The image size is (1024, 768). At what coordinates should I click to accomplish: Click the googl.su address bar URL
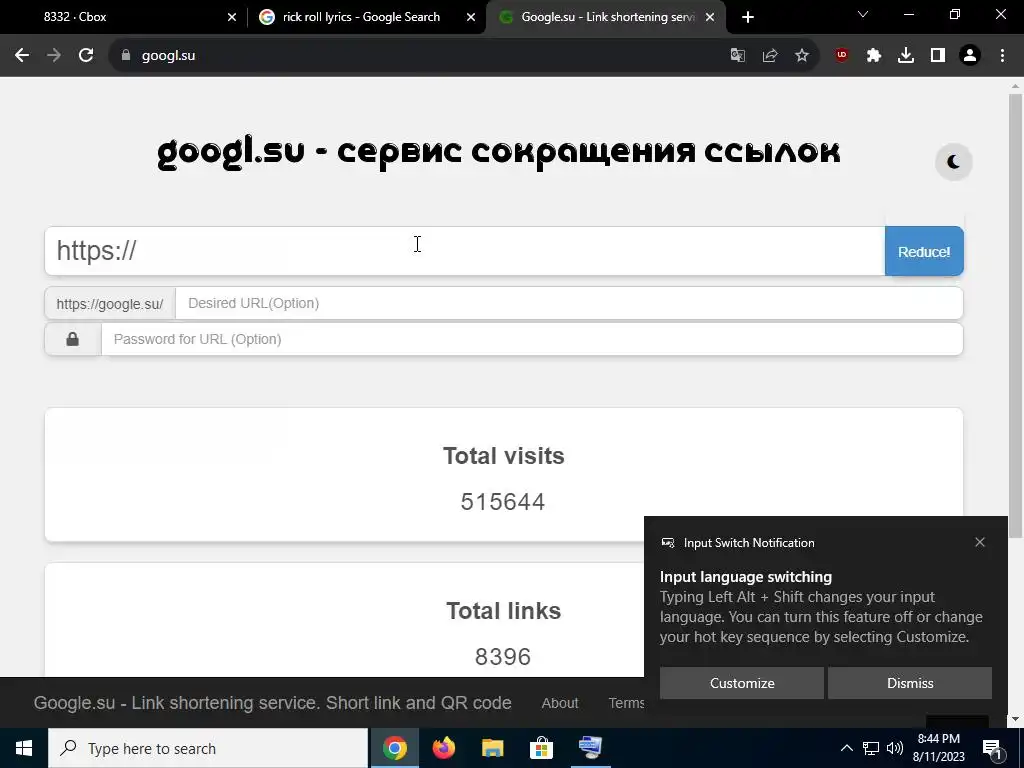tap(168, 56)
